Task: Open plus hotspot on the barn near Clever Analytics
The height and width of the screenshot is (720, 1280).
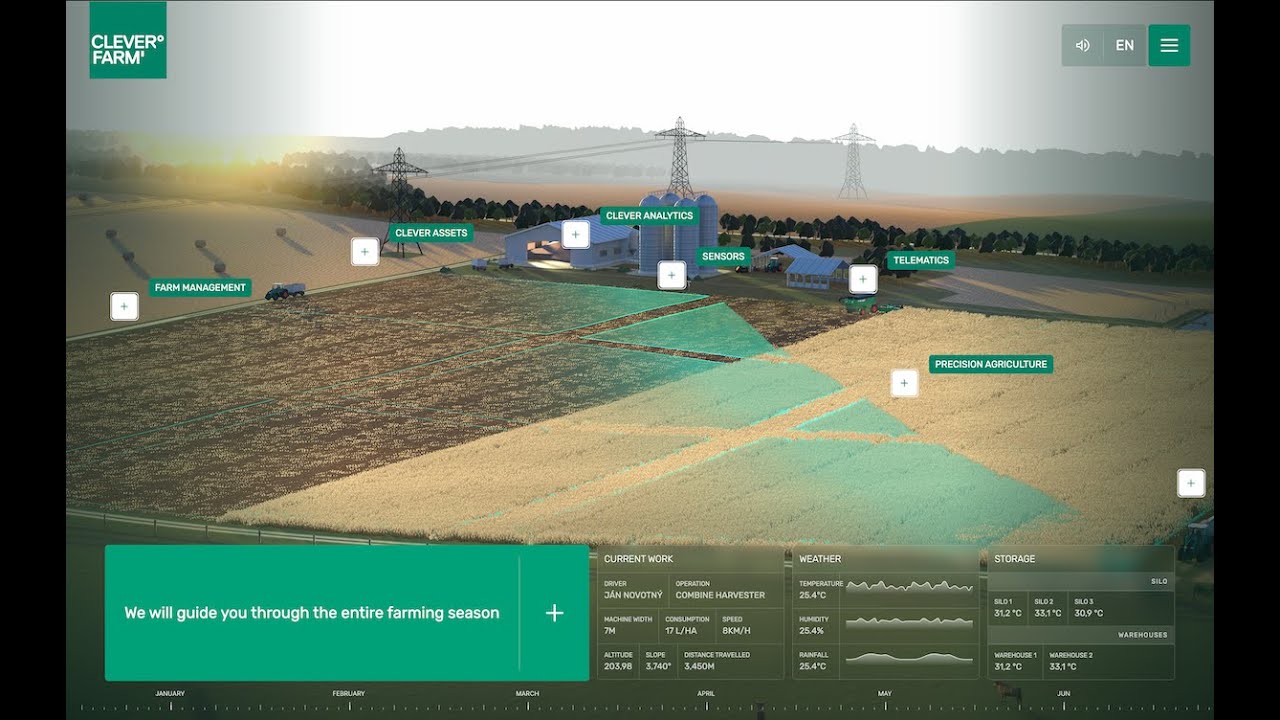Action: click(x=575, y=234)
